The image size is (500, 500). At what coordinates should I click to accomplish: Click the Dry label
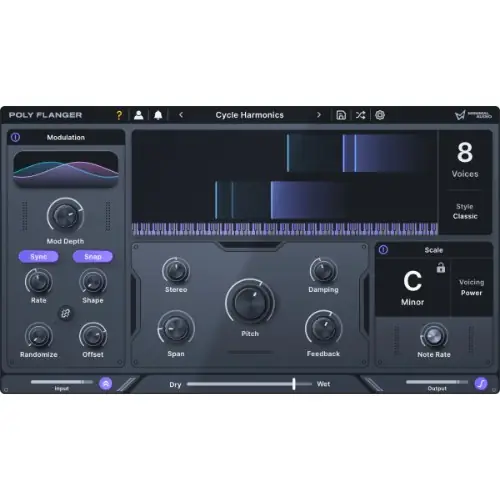[x=175, y=384]
